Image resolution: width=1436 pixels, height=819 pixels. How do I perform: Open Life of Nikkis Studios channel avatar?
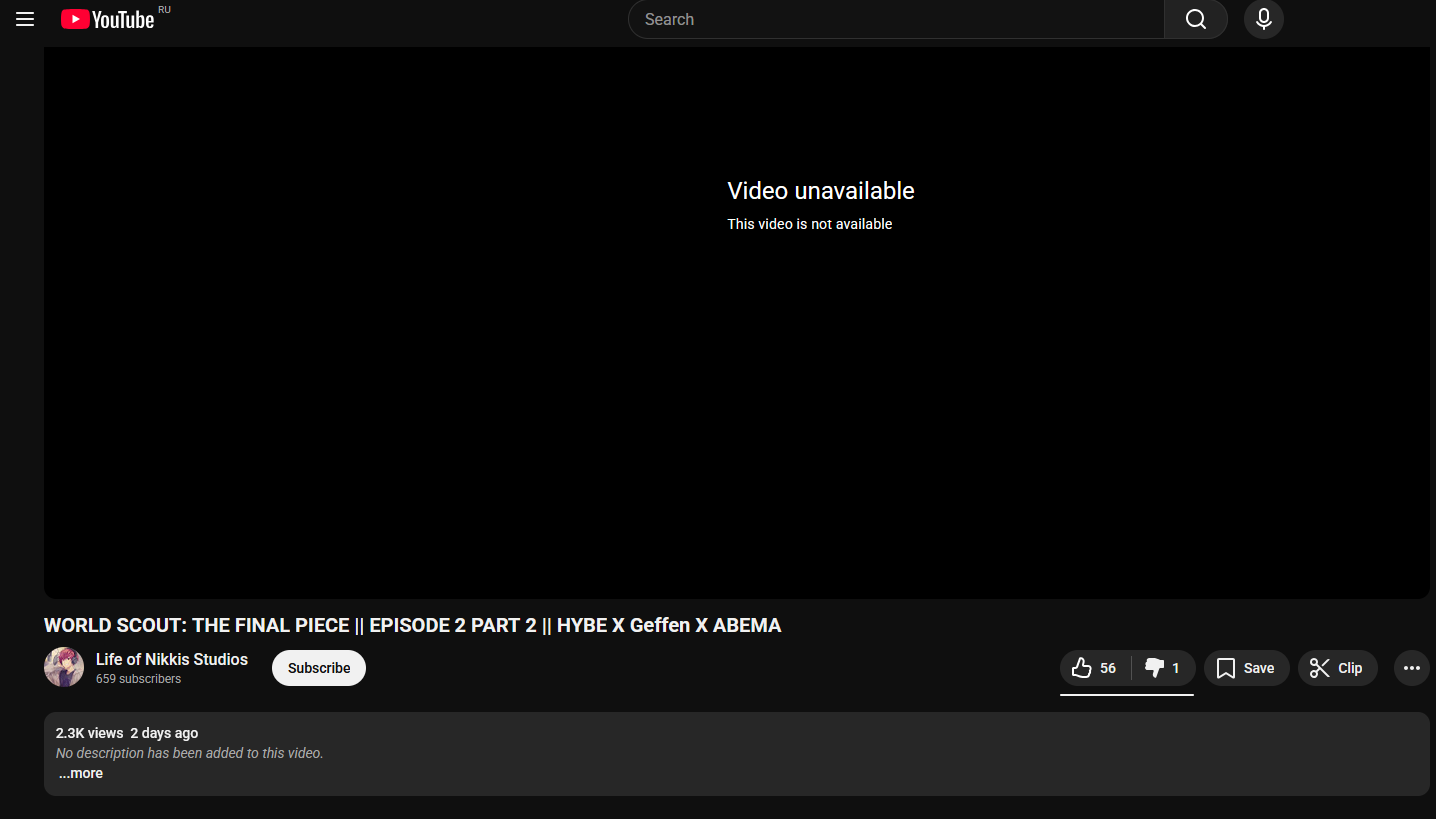point(64,667)
